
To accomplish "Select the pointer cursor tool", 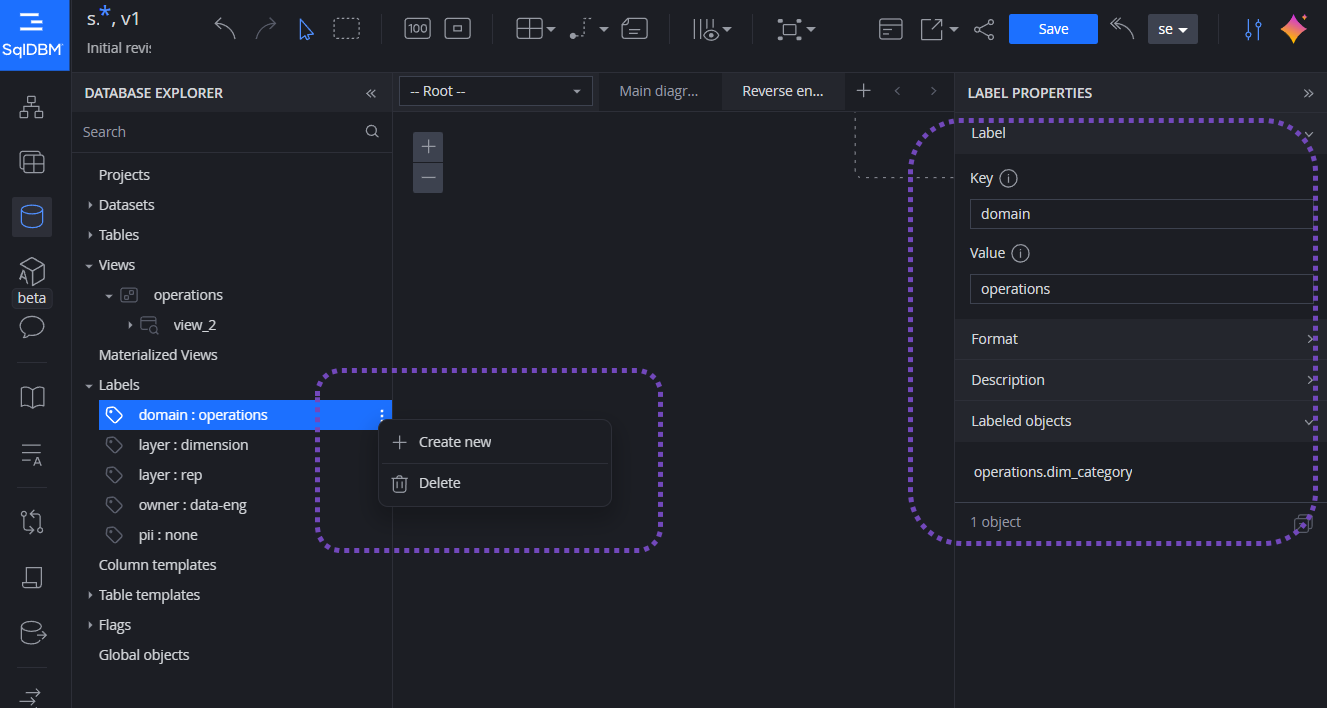I will point(306,29).
